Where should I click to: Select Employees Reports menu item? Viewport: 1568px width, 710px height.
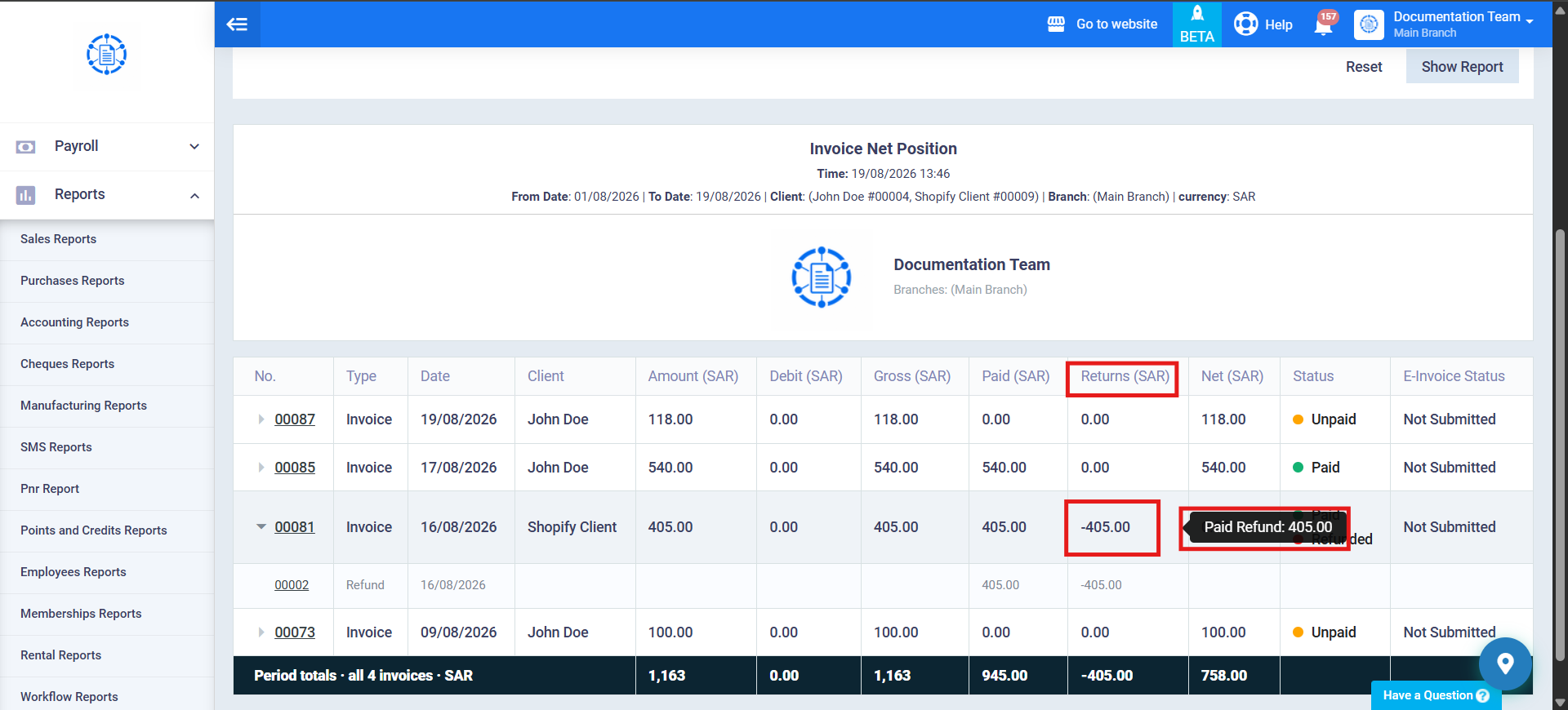click(x=73, y=572)
